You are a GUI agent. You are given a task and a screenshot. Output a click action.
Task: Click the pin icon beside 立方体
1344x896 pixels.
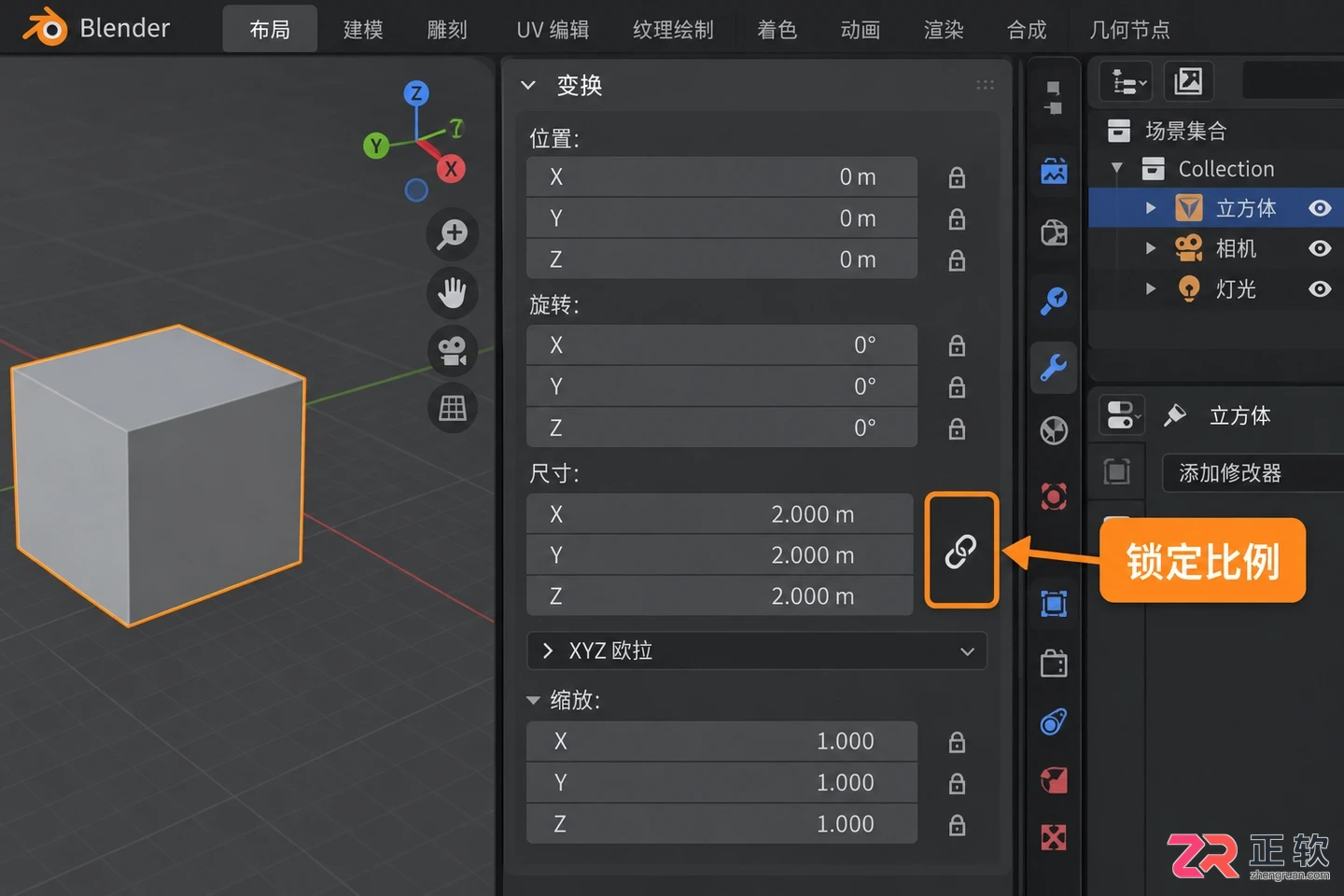pos(1175,415)
